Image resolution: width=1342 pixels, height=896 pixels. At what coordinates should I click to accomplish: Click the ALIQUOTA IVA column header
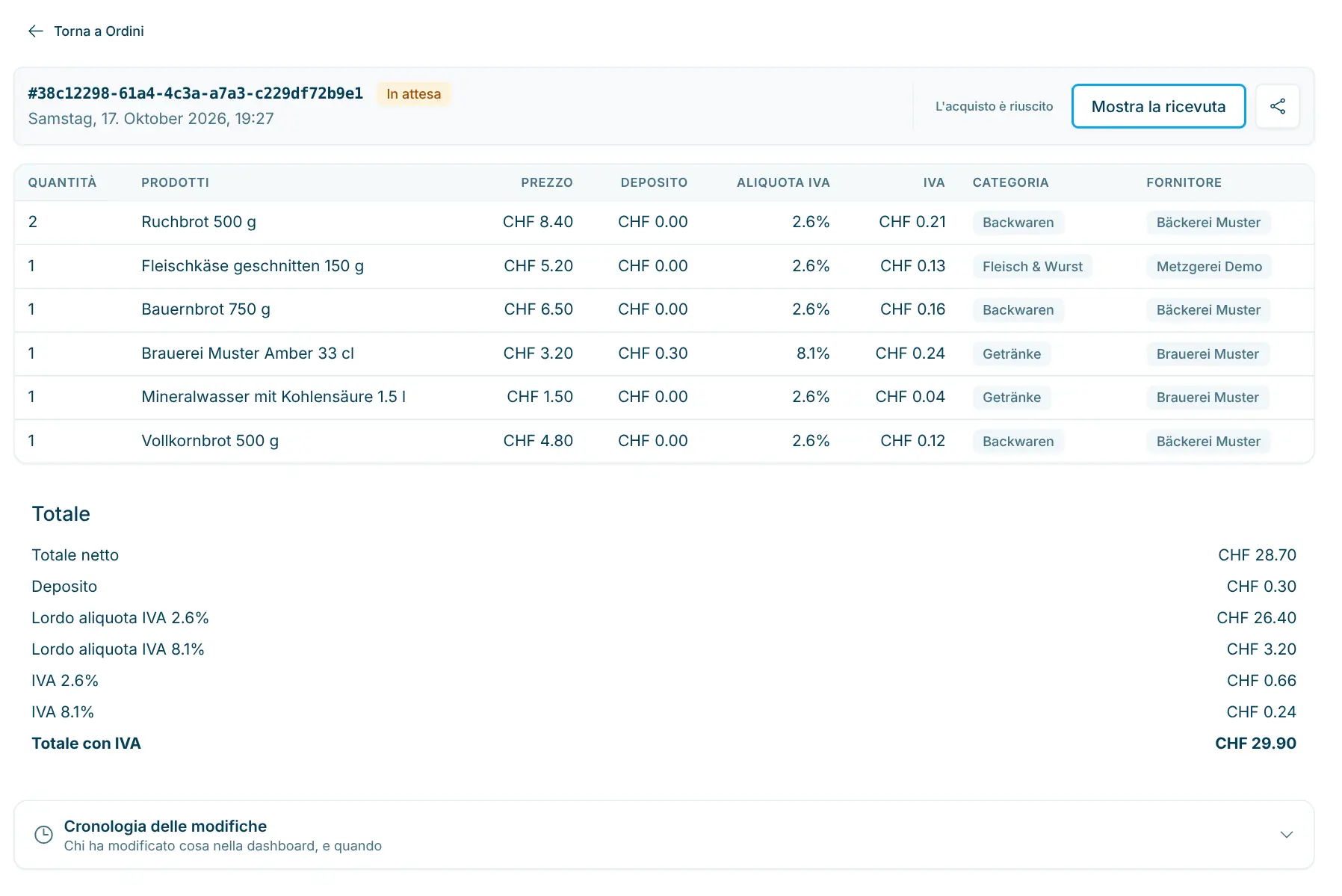[783, 182]
